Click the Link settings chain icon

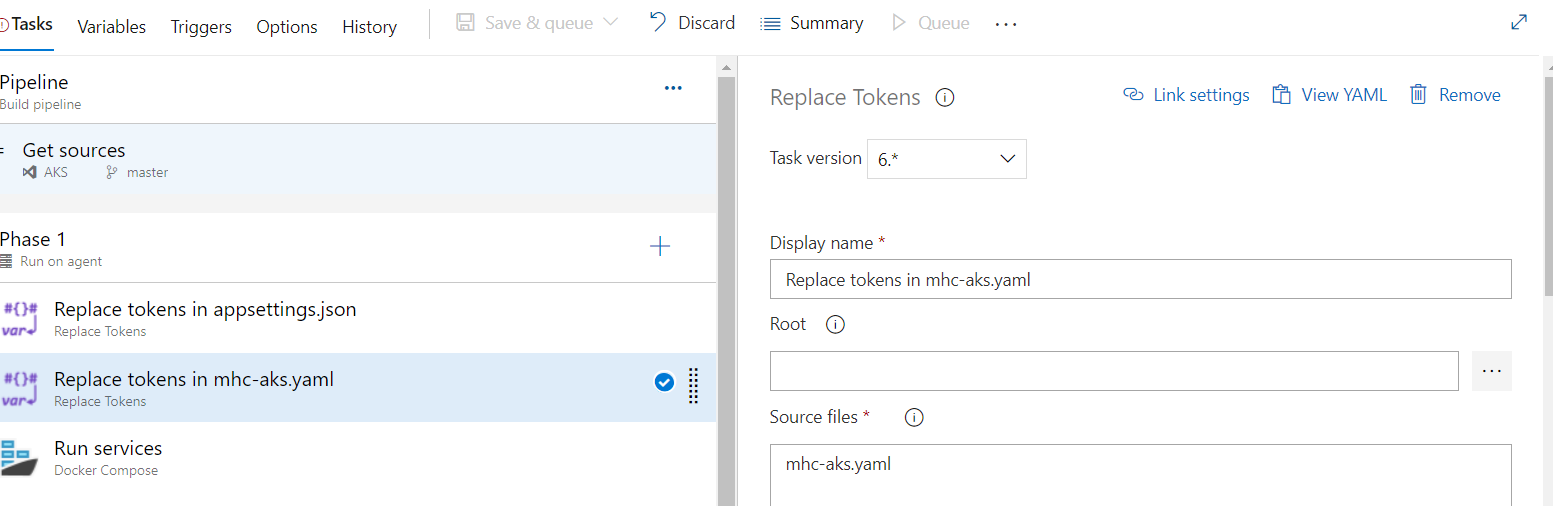(x=1133, y=95)
